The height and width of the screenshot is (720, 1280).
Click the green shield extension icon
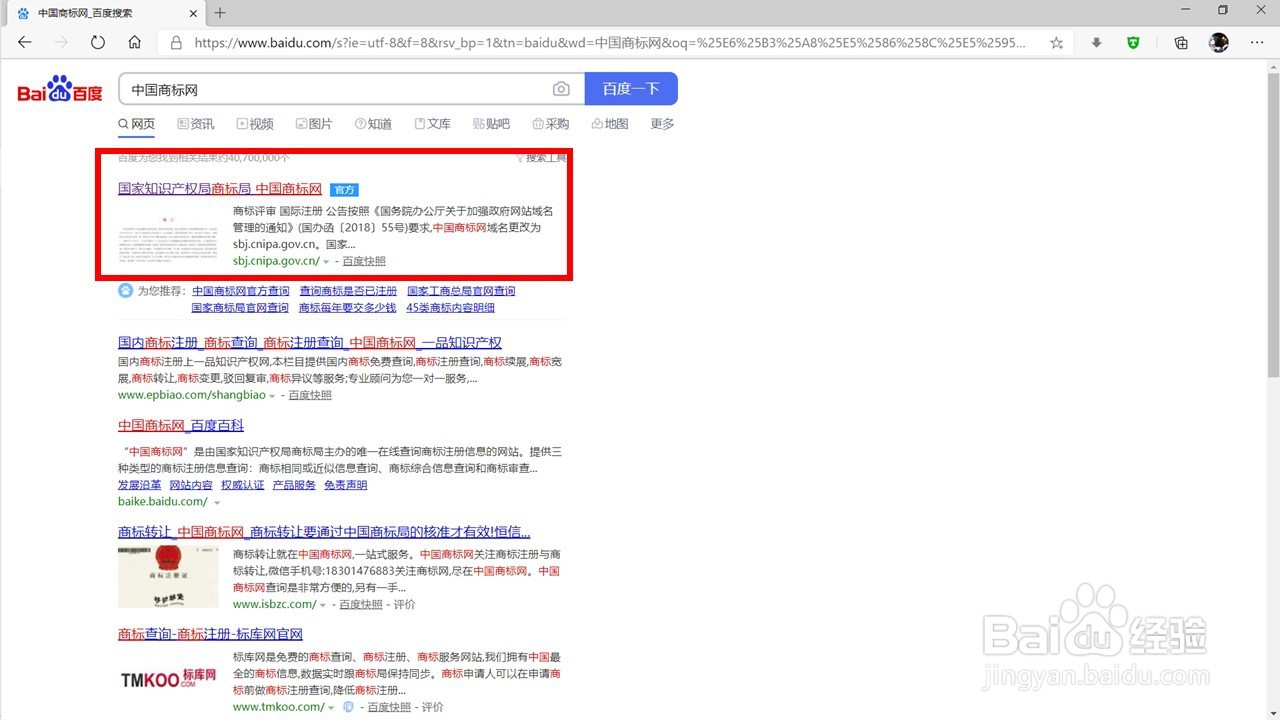1133,43
